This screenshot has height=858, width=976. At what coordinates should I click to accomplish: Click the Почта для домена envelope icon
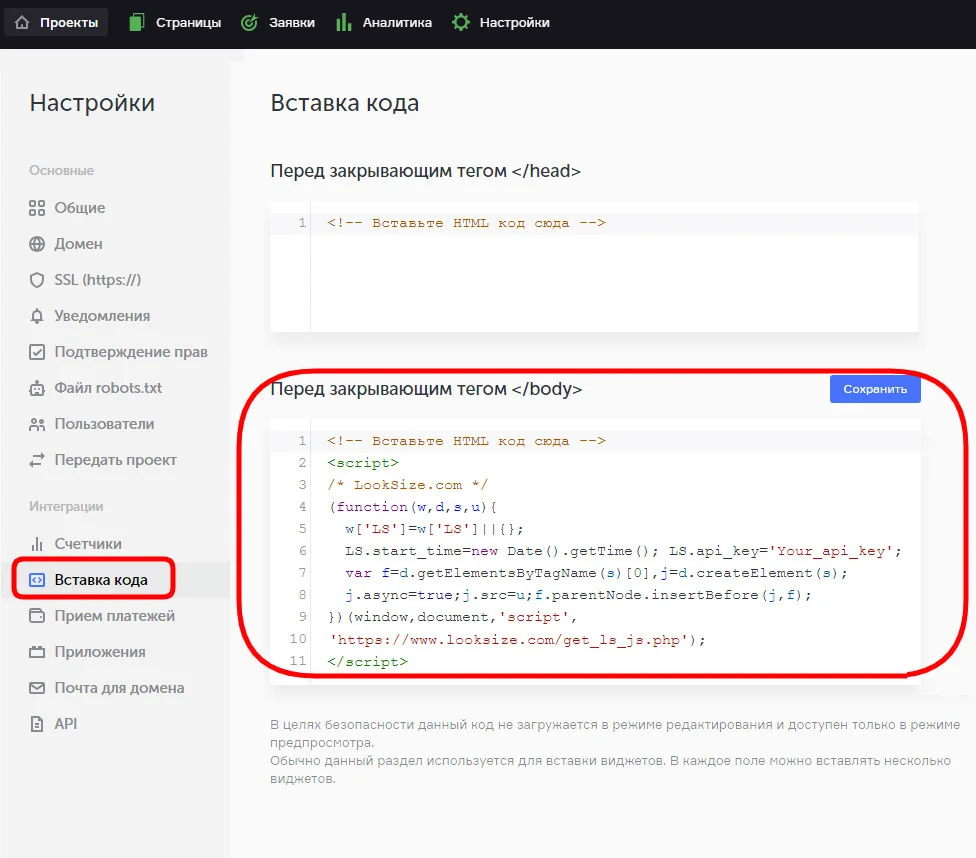coord(37,688)
